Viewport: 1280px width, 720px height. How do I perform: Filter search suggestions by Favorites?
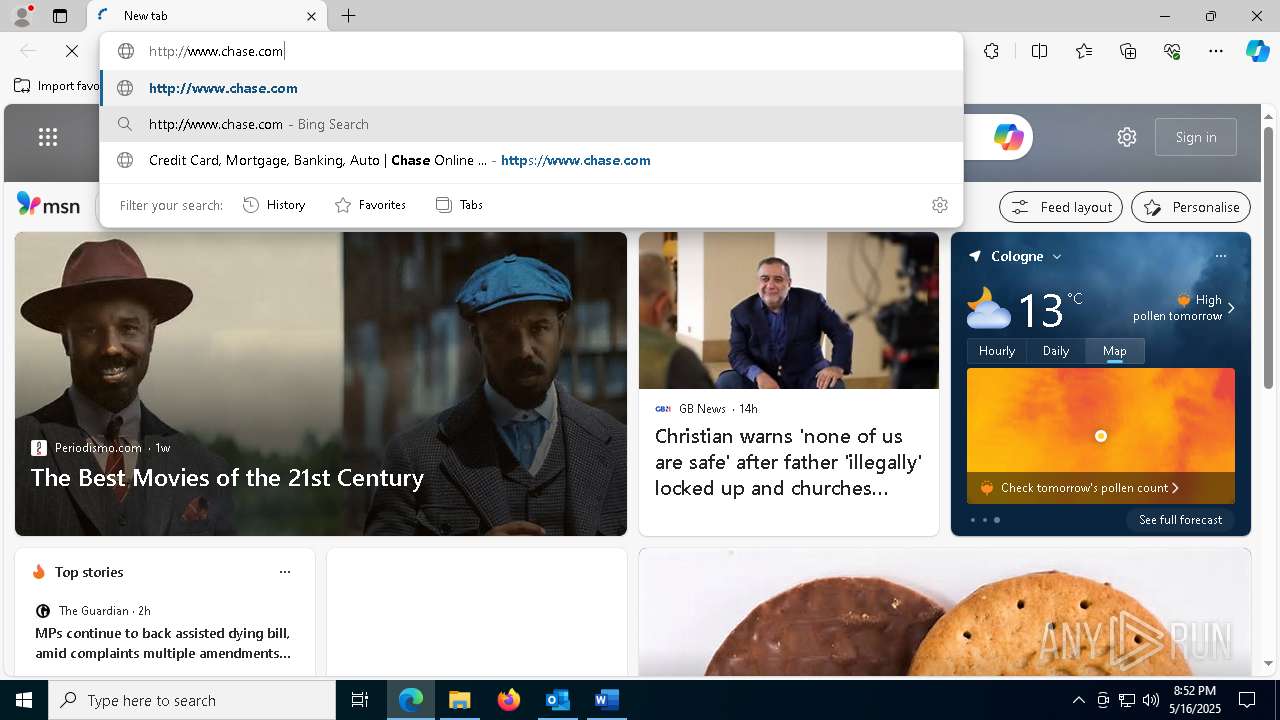pos(370,205)
